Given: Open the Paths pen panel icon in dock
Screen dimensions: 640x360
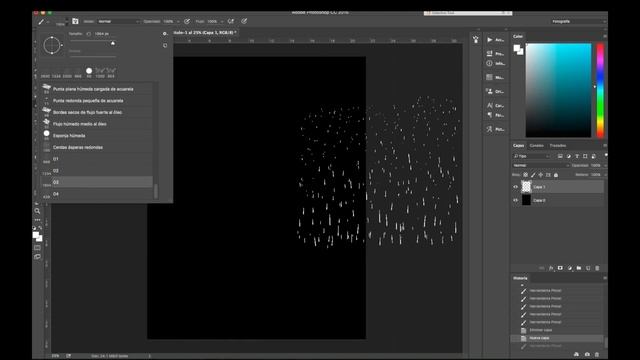Looking at the screenshot, I should (x=489, y=129).
